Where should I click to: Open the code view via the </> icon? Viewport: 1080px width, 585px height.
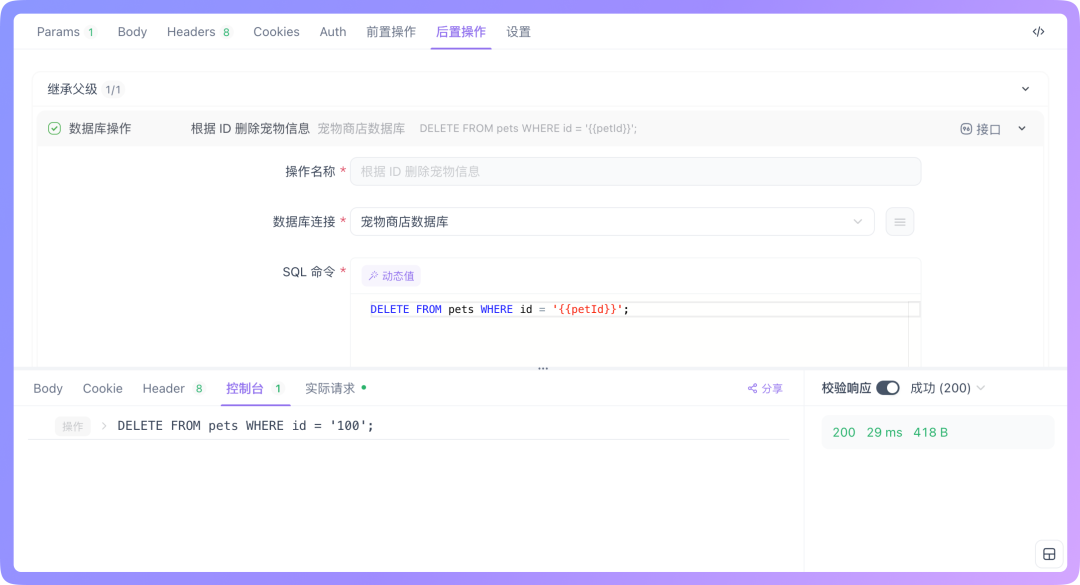[1038, 31]
